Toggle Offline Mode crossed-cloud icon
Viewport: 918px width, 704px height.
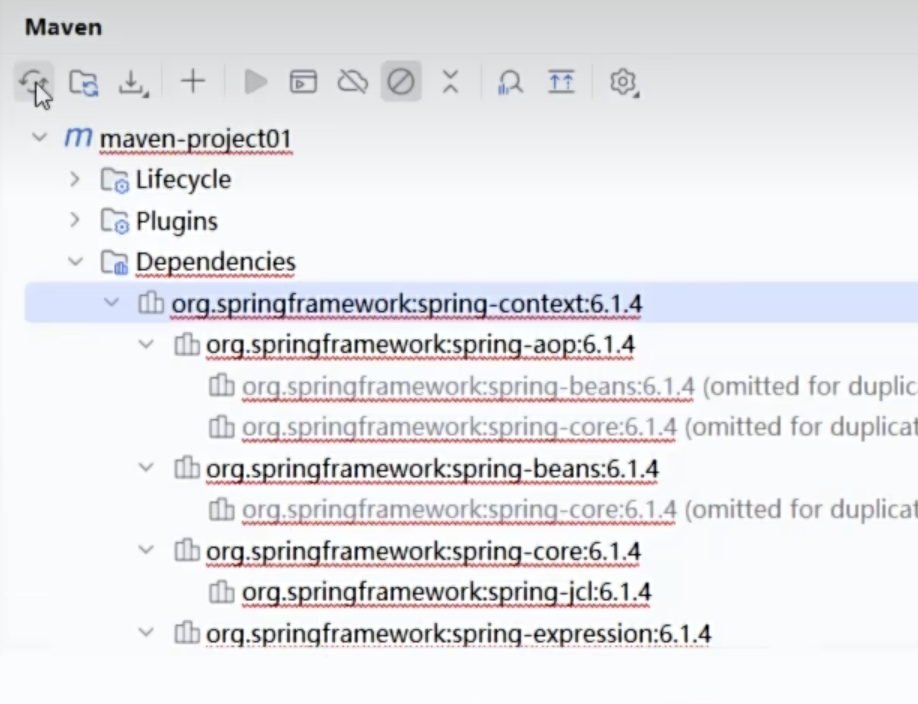pos(352,82)
